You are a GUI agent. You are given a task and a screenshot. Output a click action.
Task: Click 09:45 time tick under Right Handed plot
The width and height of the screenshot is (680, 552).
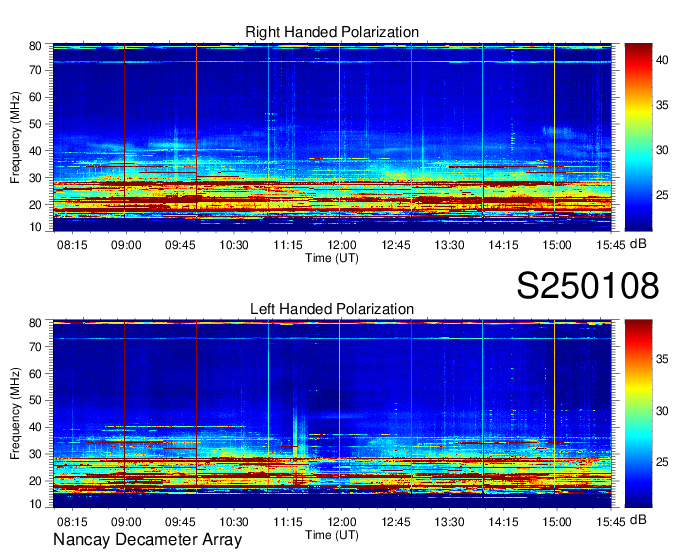tap(180, 245)
